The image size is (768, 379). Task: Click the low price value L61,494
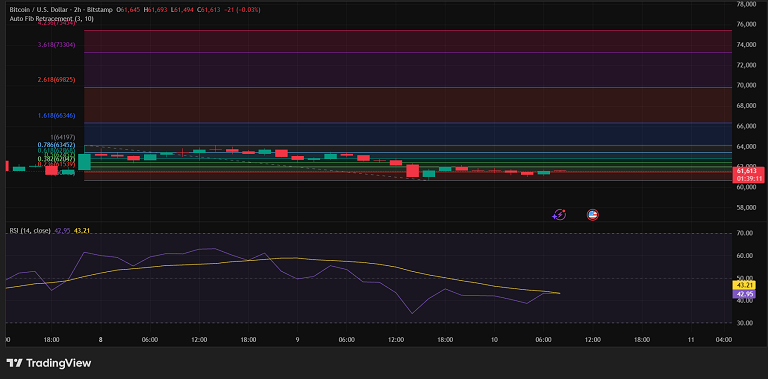pyautogui.click(x=181, y=10)
